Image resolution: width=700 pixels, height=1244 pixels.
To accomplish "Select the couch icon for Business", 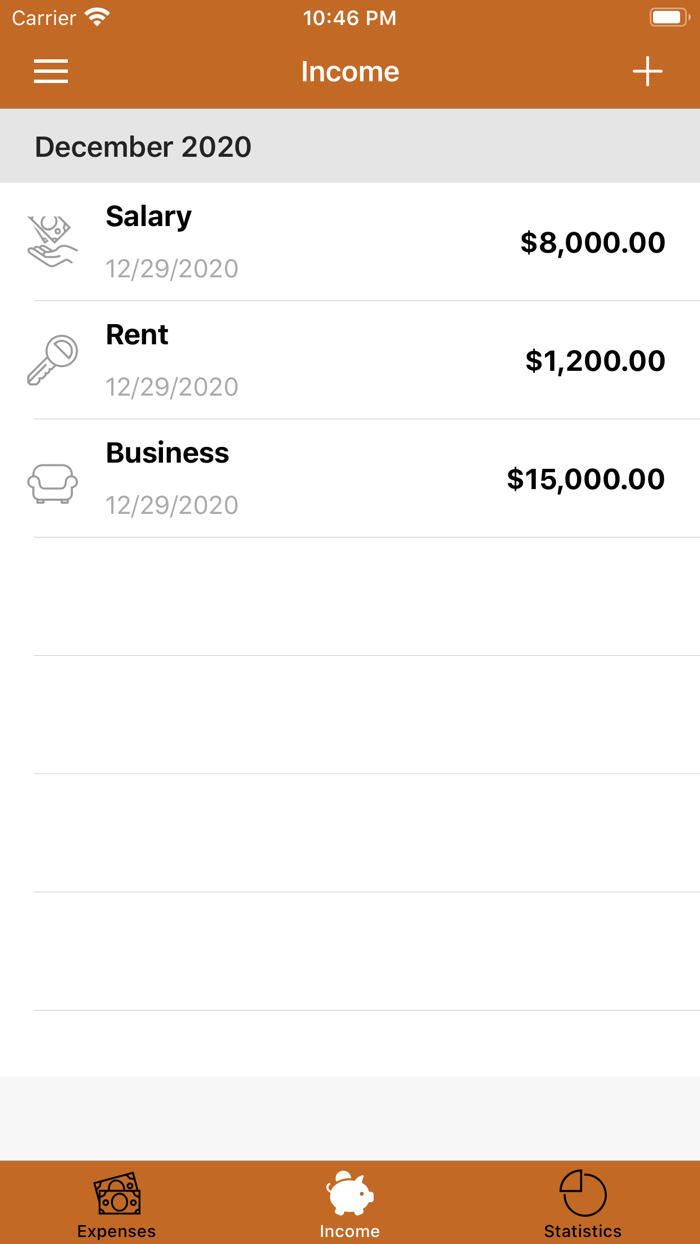I will 52,481.
